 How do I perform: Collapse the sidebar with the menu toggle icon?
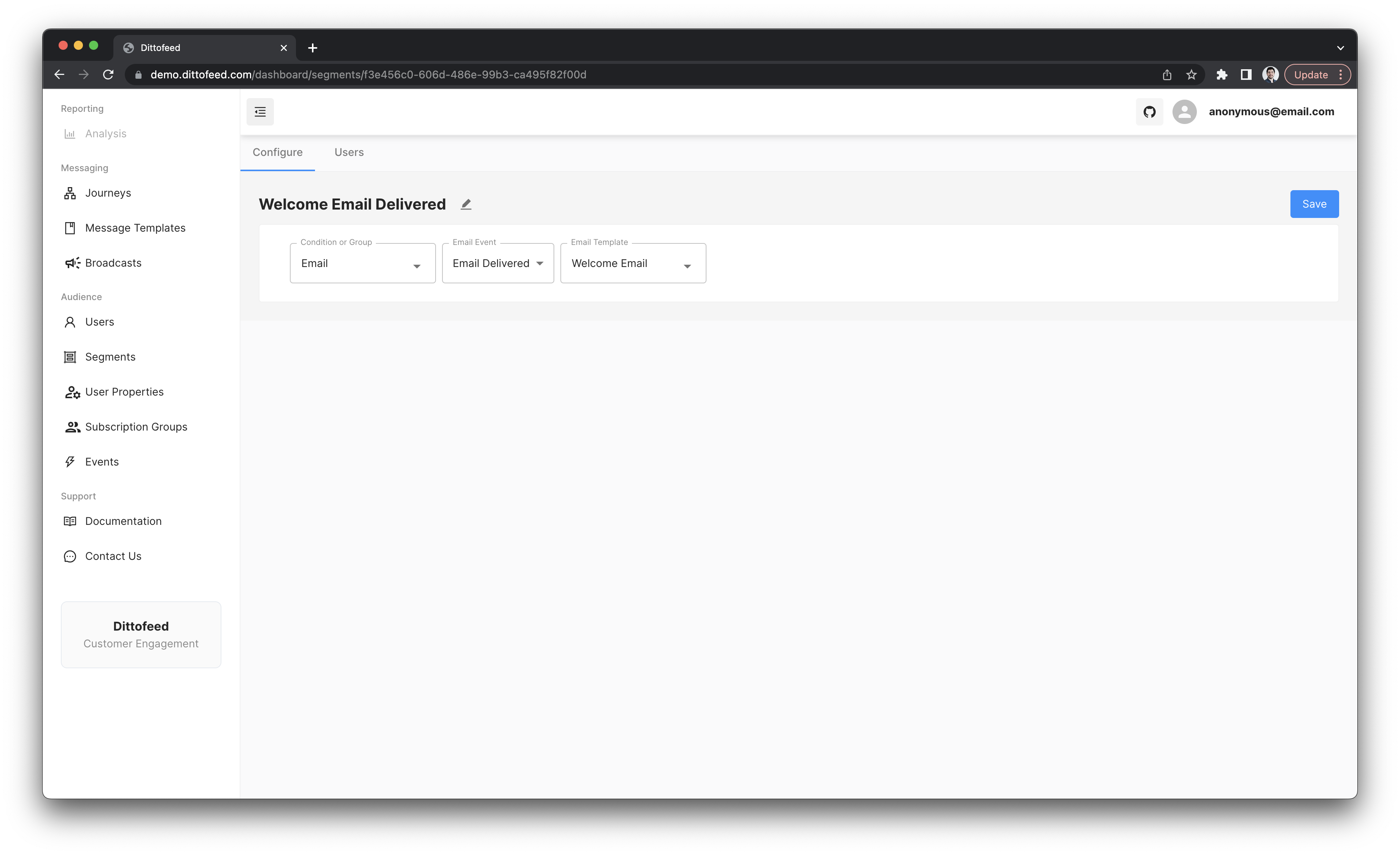click(260, 112)
